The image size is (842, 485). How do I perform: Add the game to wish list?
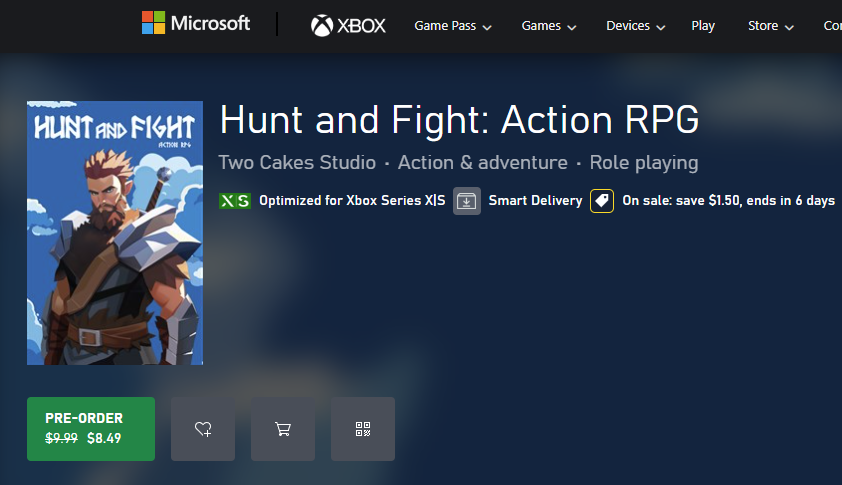point(203,429)
